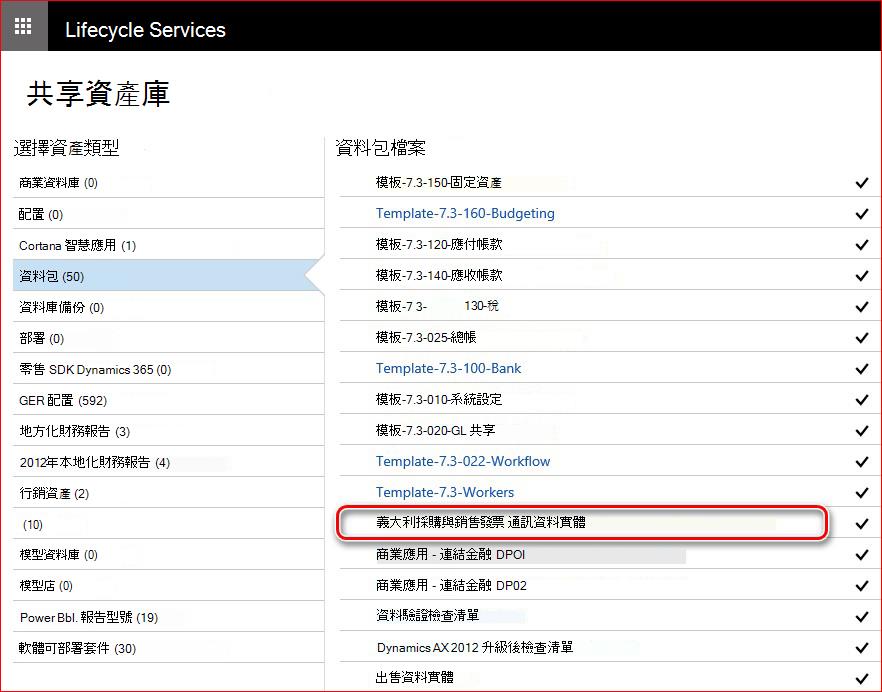Open 模板-7.3-150-固定資產 package
The height and width of the screenshot is (692, 882).
(438, 182)
